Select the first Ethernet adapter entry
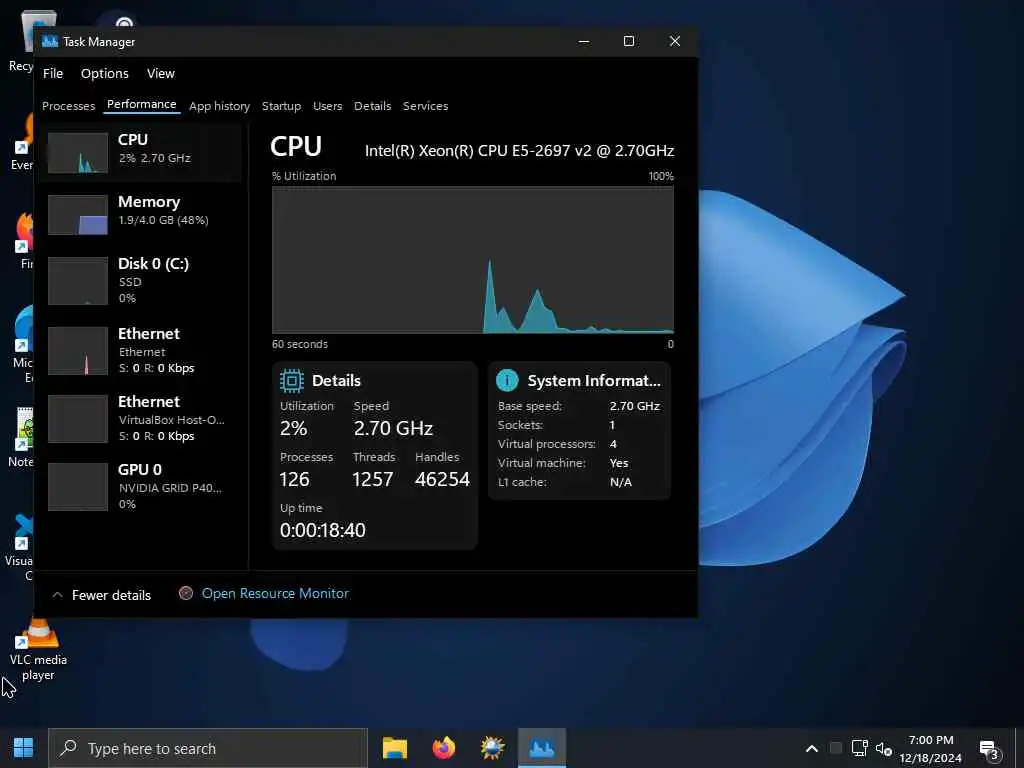The width and height of the screenshot is (1024, 768). (x=140, y=351)
